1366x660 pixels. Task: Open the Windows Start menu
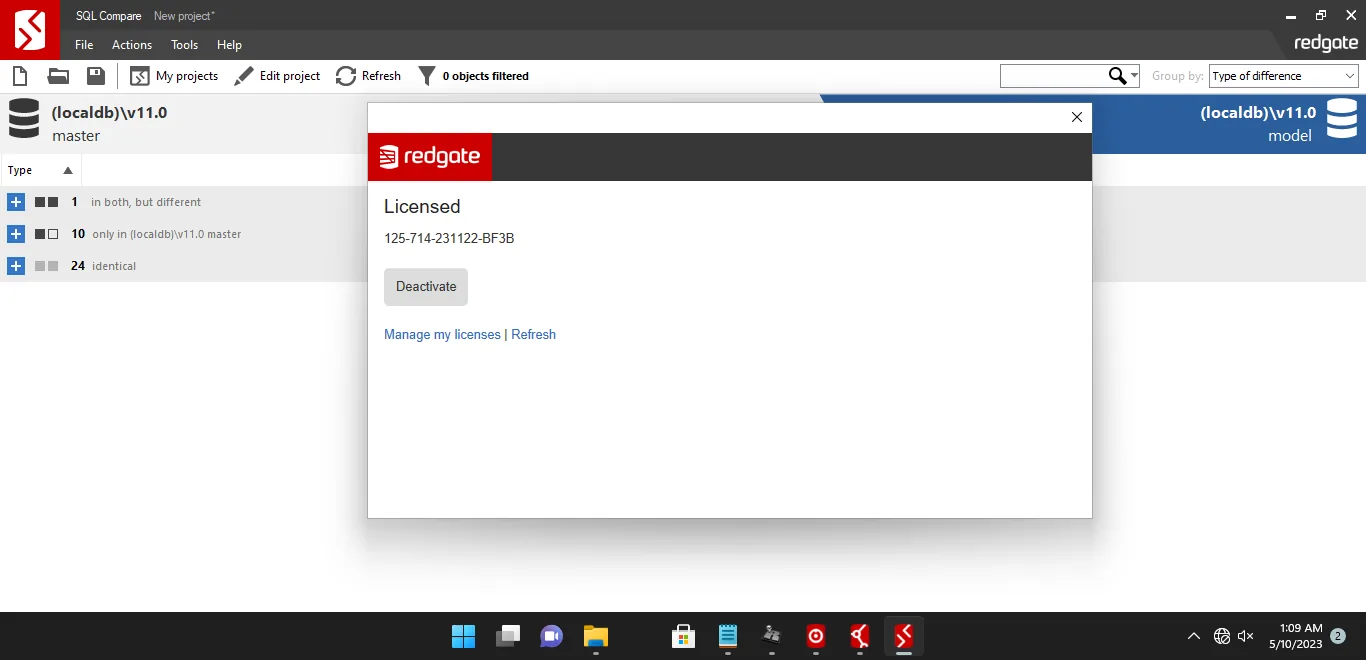tap(463, 636)
